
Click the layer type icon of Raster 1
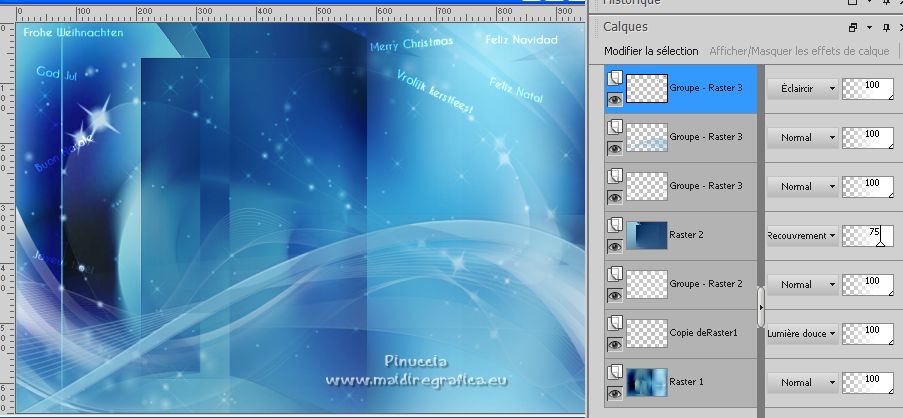(615, 371)
